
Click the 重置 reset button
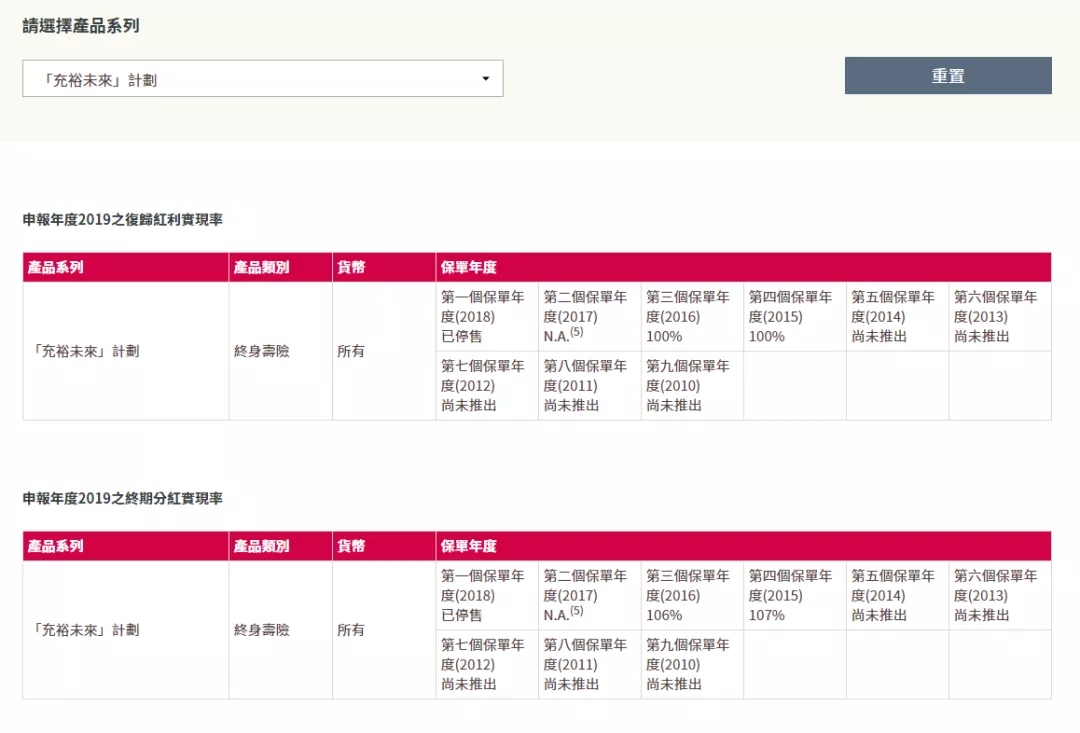[948, 76]
